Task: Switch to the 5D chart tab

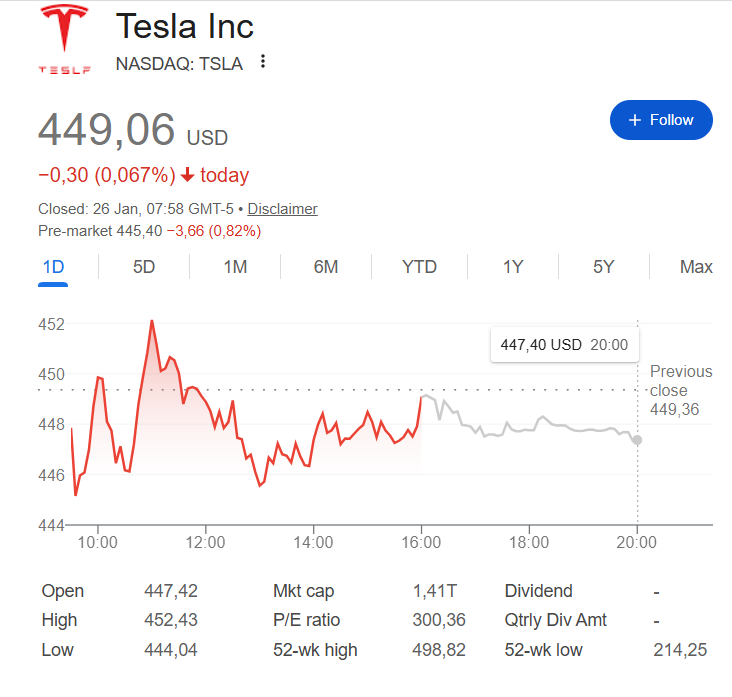Action: 144,267
